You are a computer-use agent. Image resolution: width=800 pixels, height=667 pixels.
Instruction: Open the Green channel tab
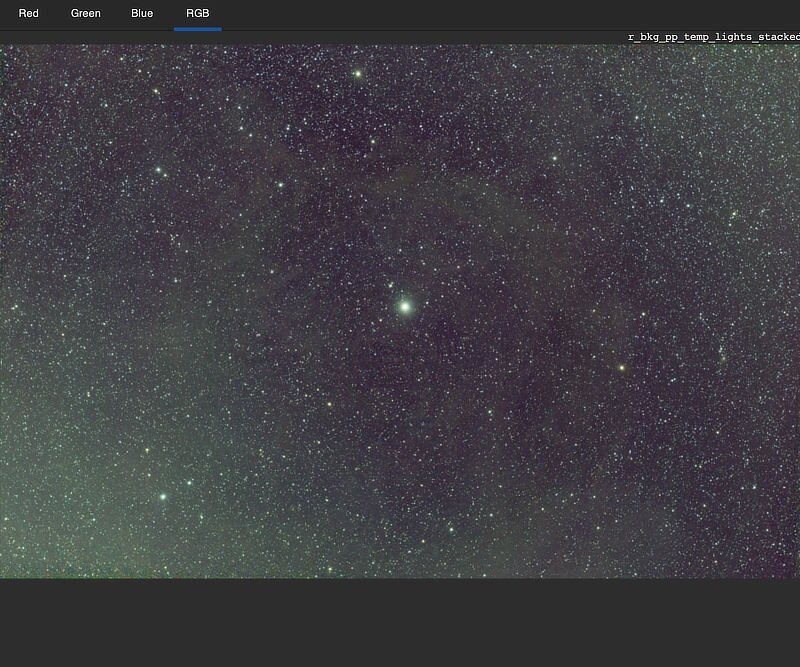pyautogui.click(x=85, y=14)
